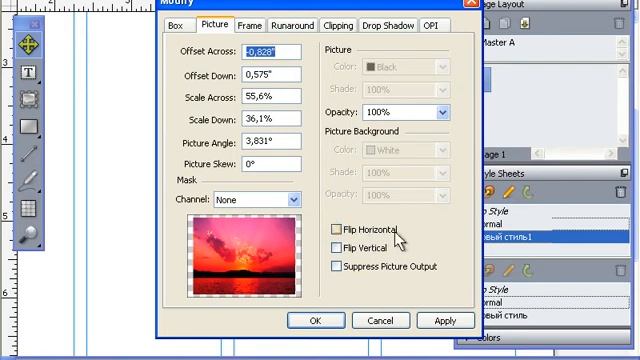
Task: Expand the Colors panel
Action: pos(466,338)
